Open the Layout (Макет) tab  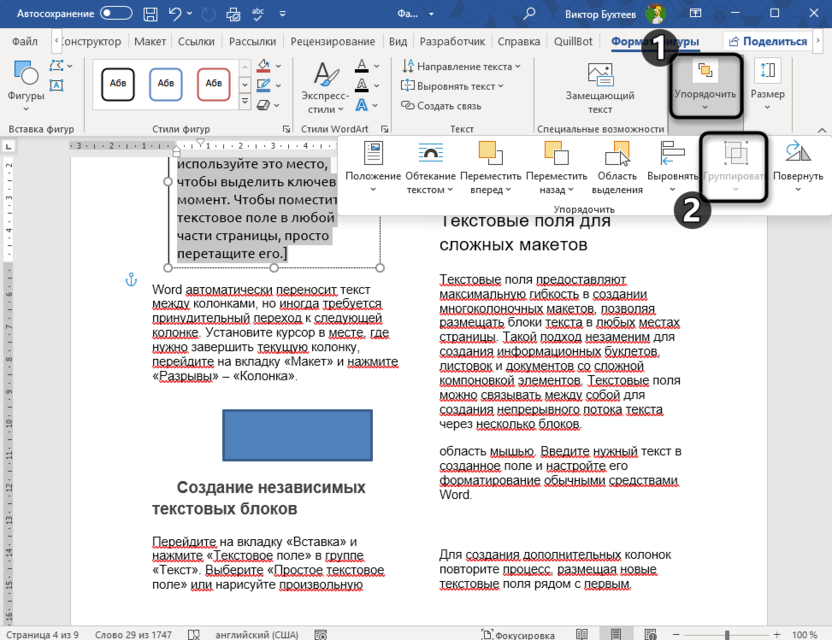(x=150, y=42)
